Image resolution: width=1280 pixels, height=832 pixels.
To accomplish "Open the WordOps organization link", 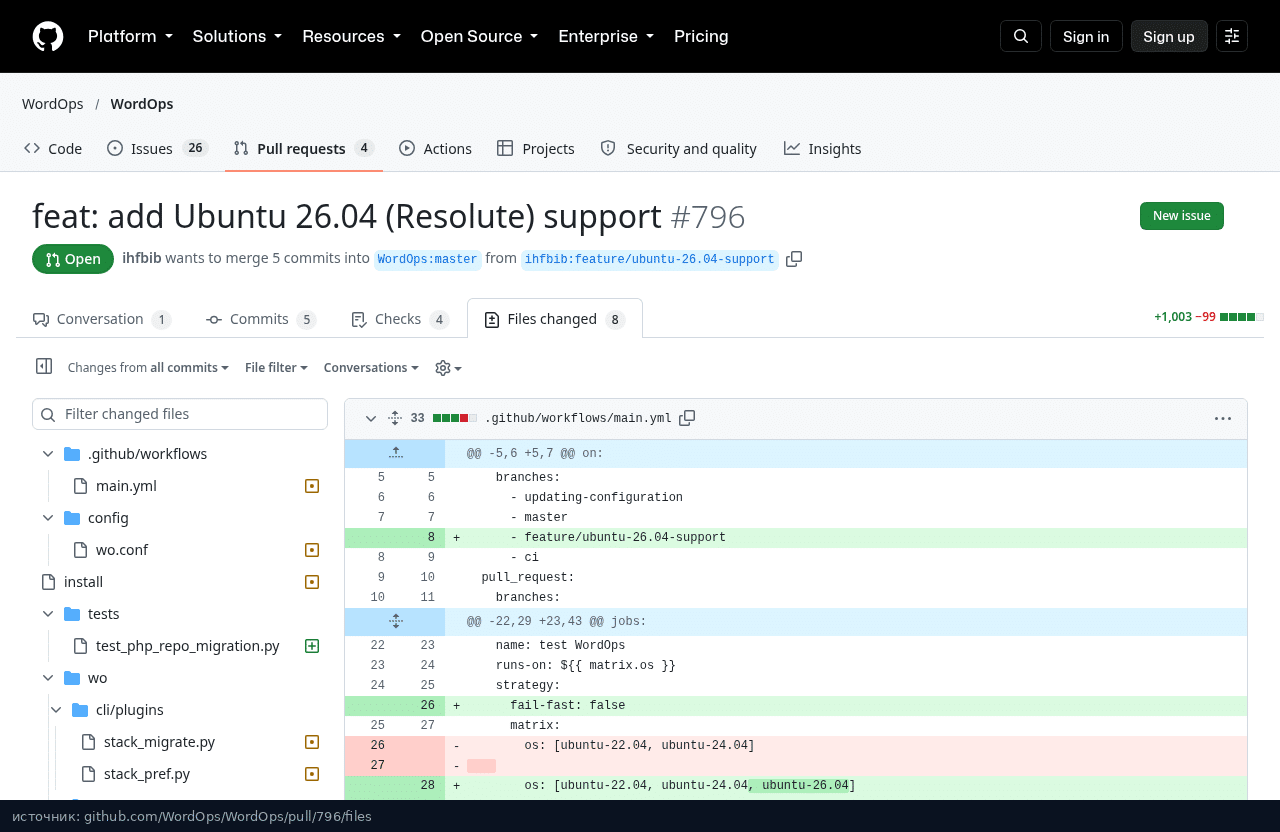I will click(53, 104).
